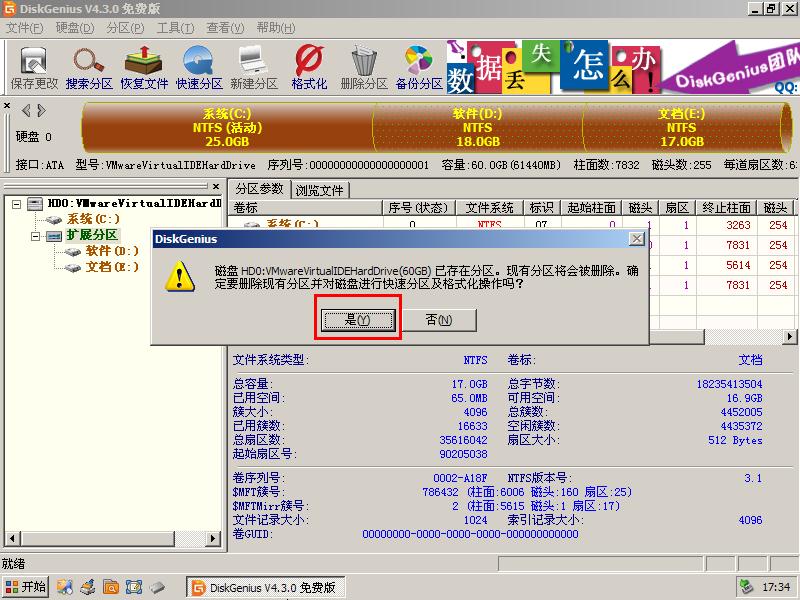The width and height of the screenshot is (800, 600).
Task: Open the 搜索分区 search partition tool
Action: click(89, 67)
